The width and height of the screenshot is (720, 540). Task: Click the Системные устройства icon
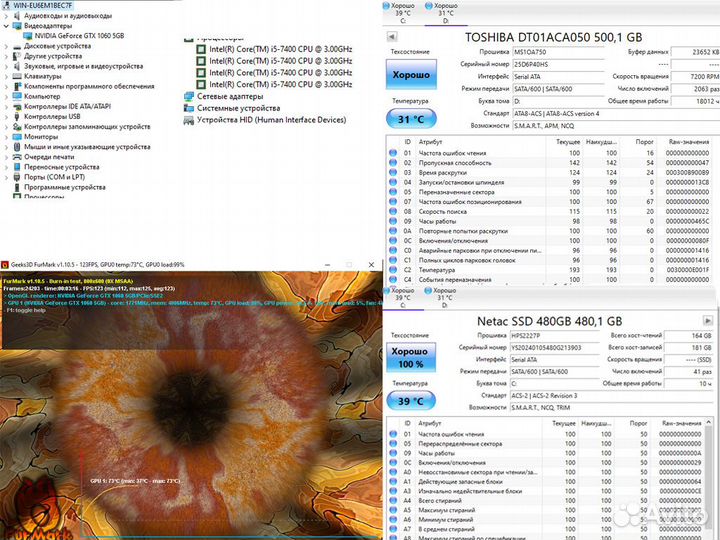point(189,108)
